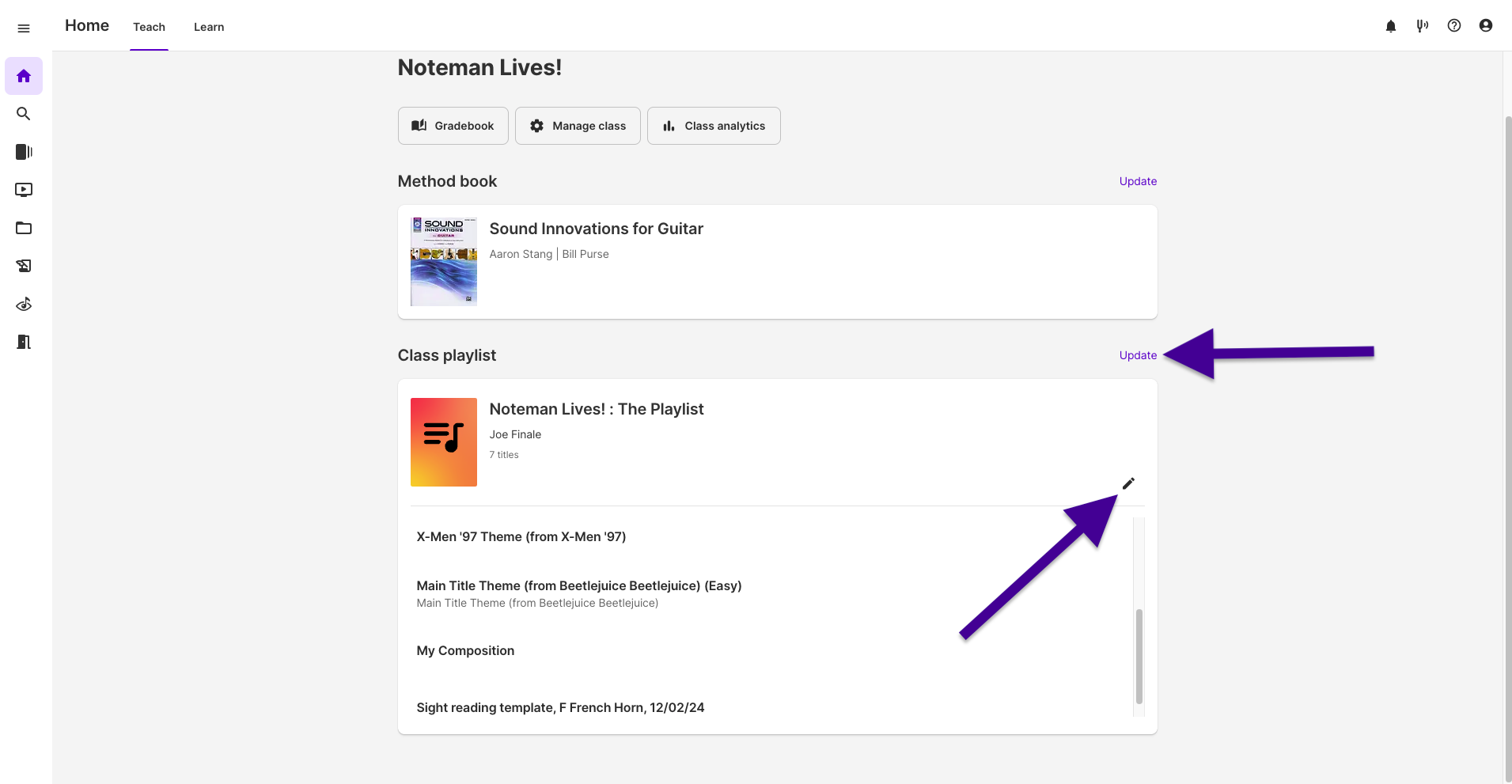The image size is (1512, 784).
Task: Click the playlist list scrollbar thumb
Action: click(1139, 656)
